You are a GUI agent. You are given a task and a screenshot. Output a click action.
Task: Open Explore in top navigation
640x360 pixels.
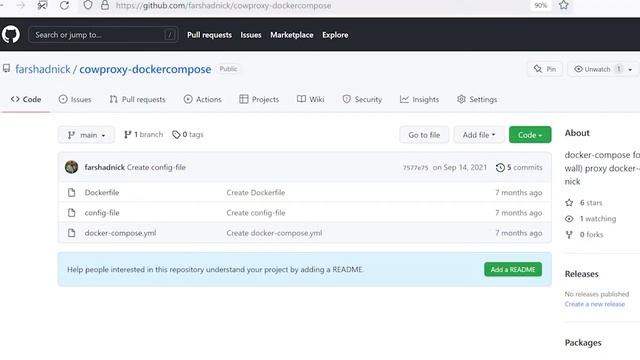(335, 35)
